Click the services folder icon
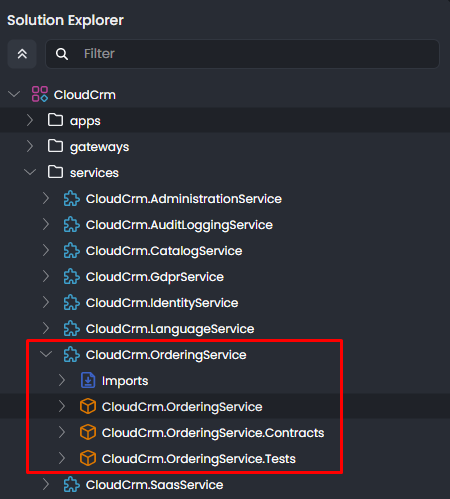This screenshot has height=499, width=450. [x=55, y=172]
